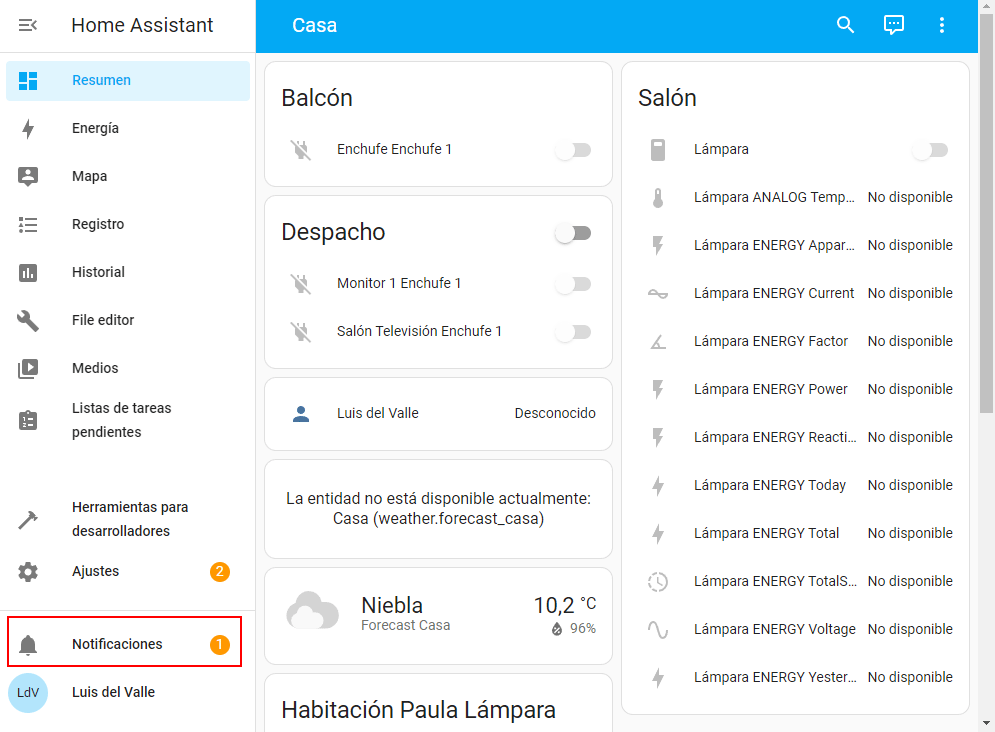Click the File editor wrench icon

point(28,320)
